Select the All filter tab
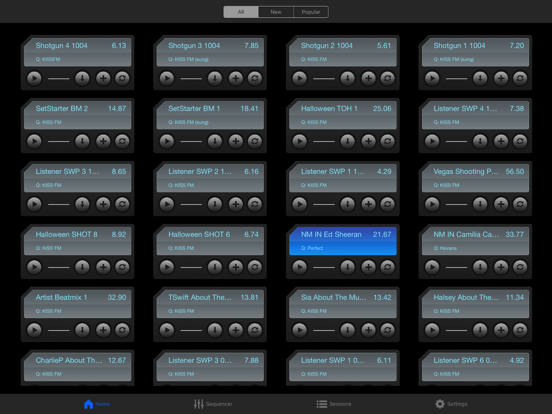Screen dimensions: 552x414 tap(241, 12)
